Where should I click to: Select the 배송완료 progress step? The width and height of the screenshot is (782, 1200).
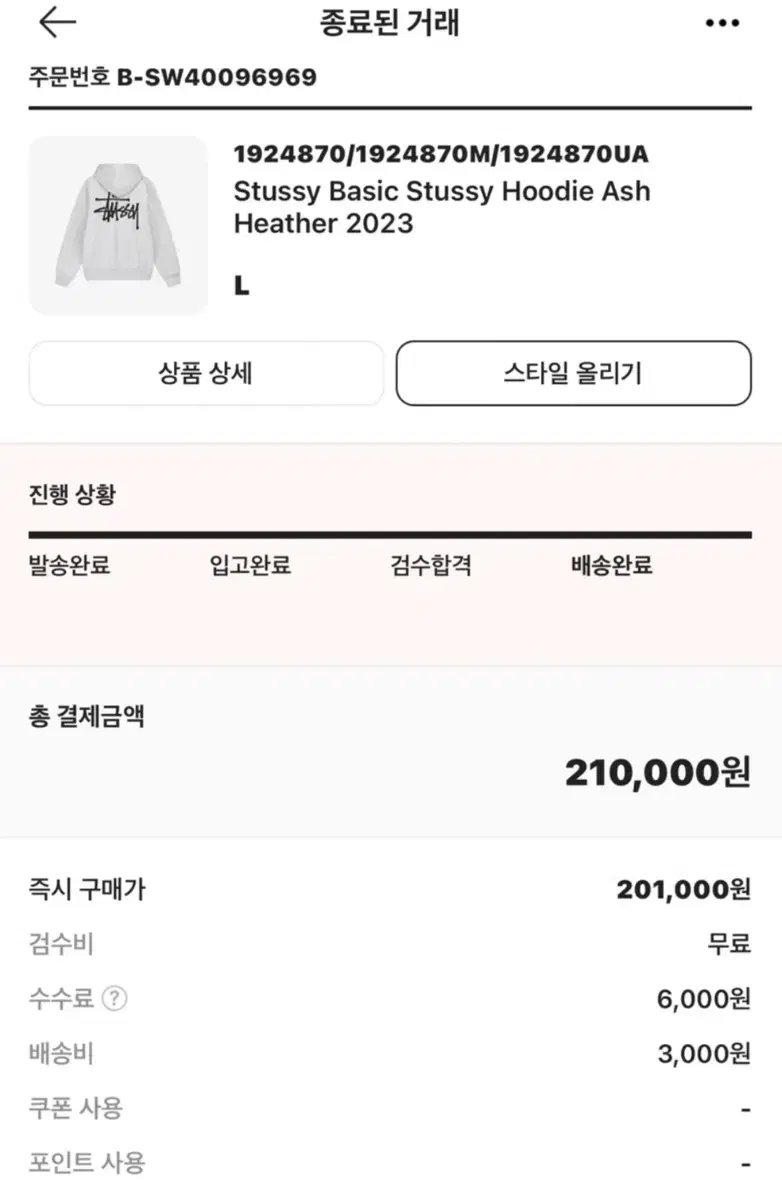(611, 565)
